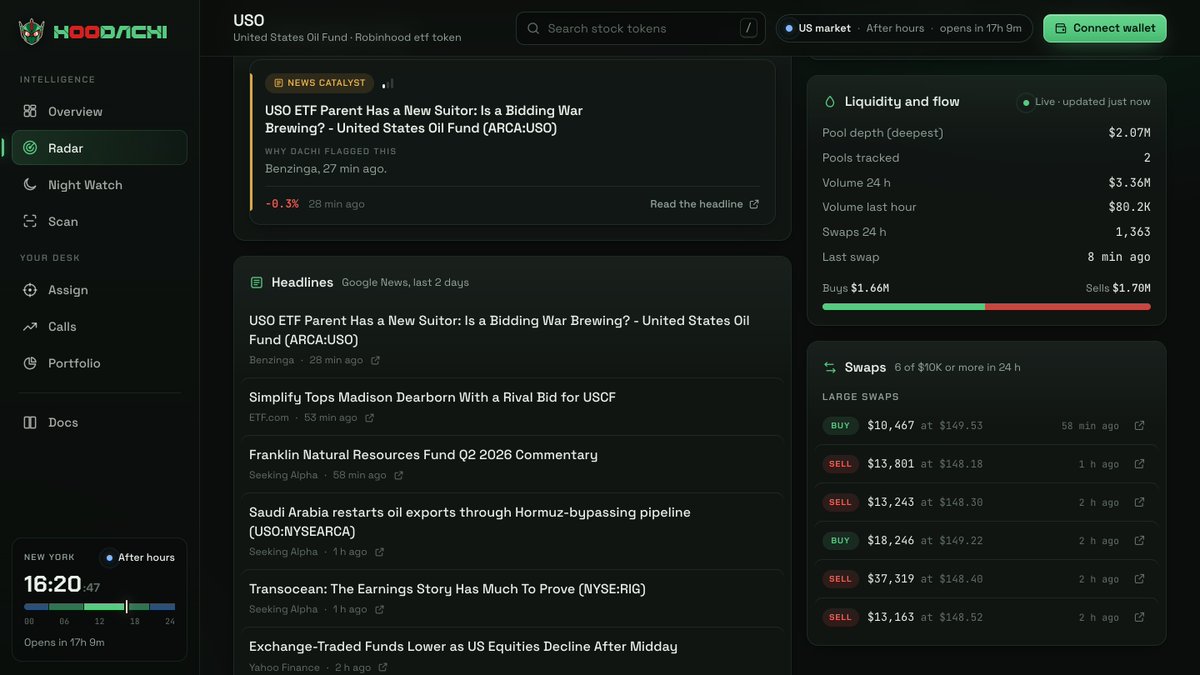Viewport: 1200px width, 675px height.
Task: Open link for SELL $37,319 swap
Action: coord(1139,579)
